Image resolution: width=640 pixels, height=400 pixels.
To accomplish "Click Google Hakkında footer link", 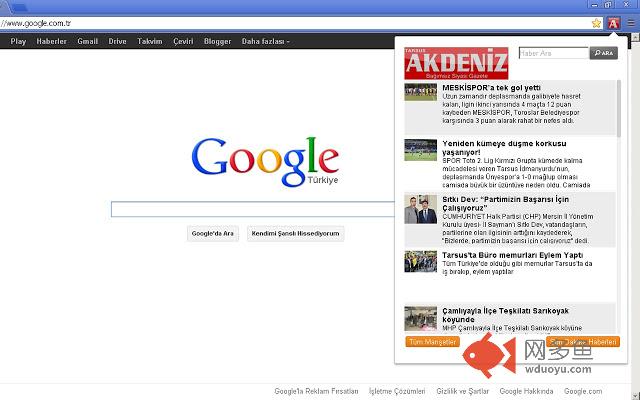I will pyautogui.click(x=526, y=391).
